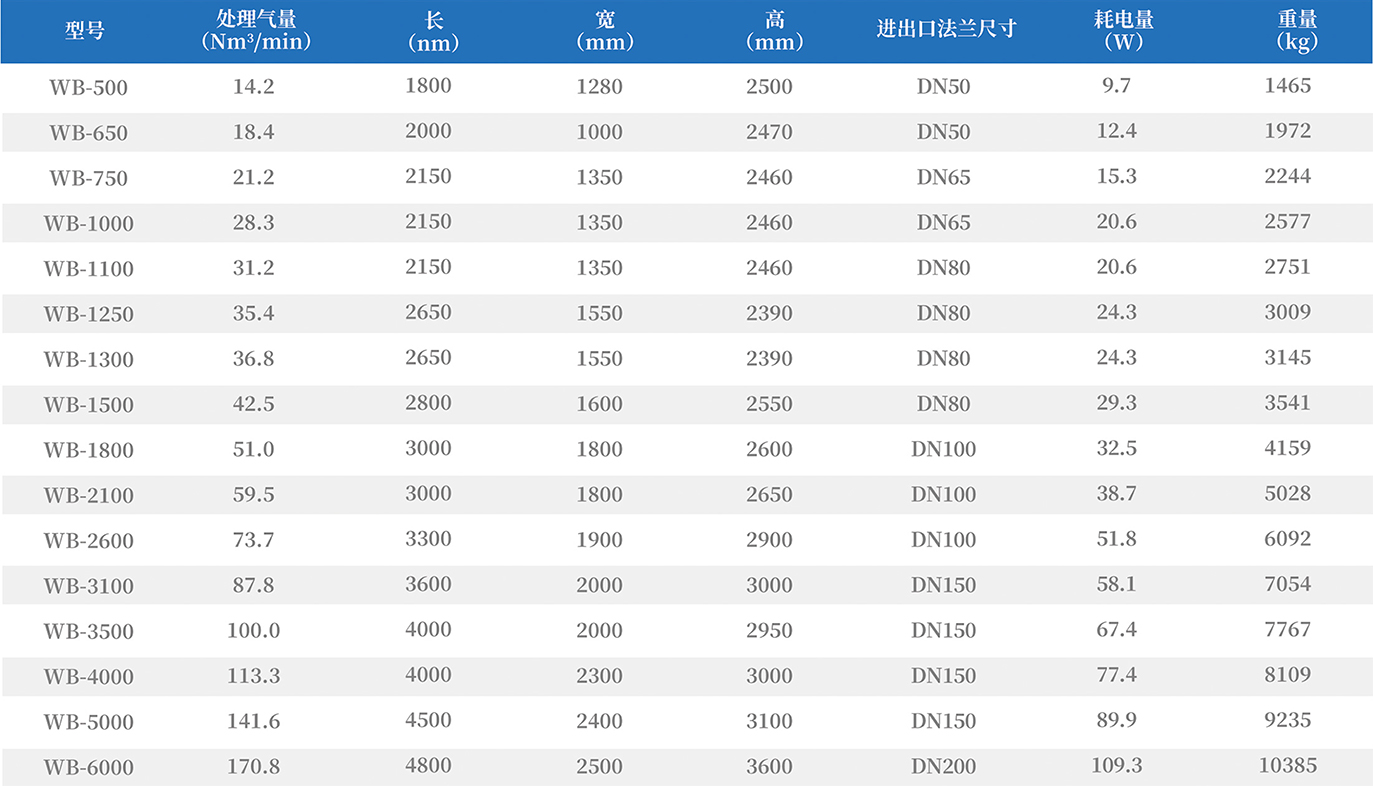Viewport: 1373px width, 786px height.
Task: Select the 4800 length value
Action: [428, 766]
